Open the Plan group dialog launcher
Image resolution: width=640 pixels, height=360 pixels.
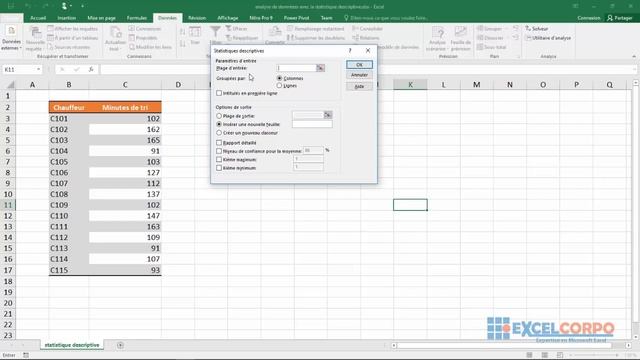pyautogui.click(x=519, y=56)
